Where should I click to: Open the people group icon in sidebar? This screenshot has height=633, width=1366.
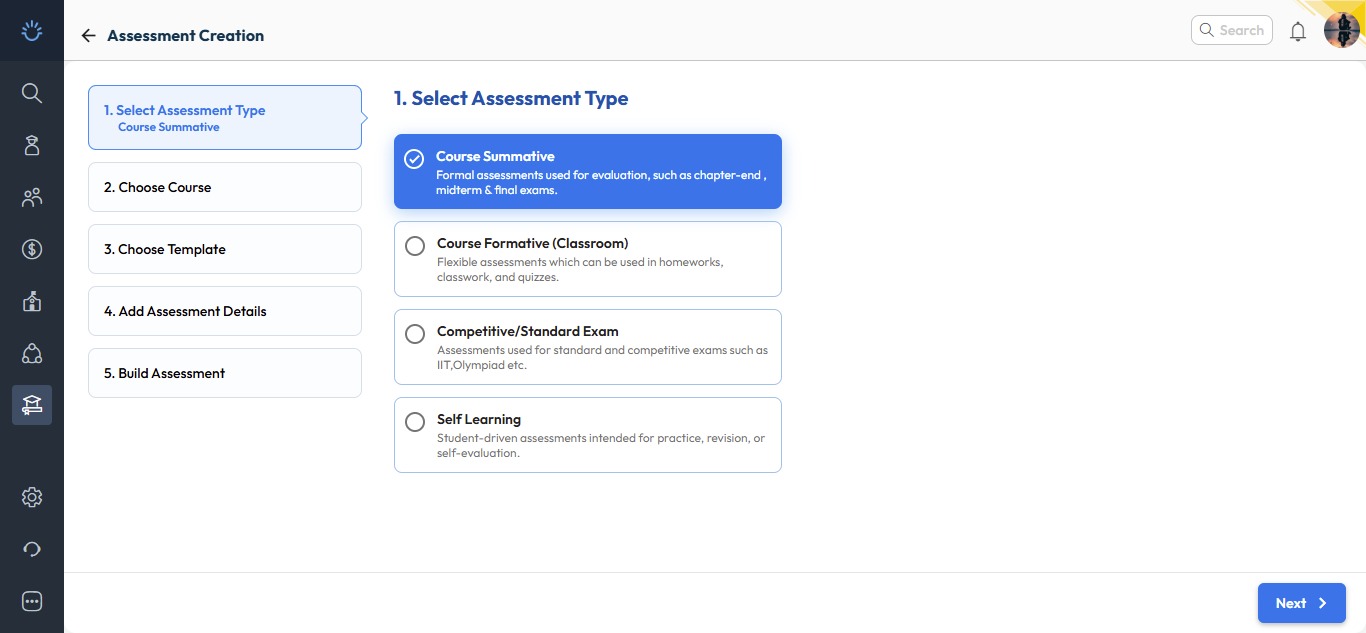(32, 197)
